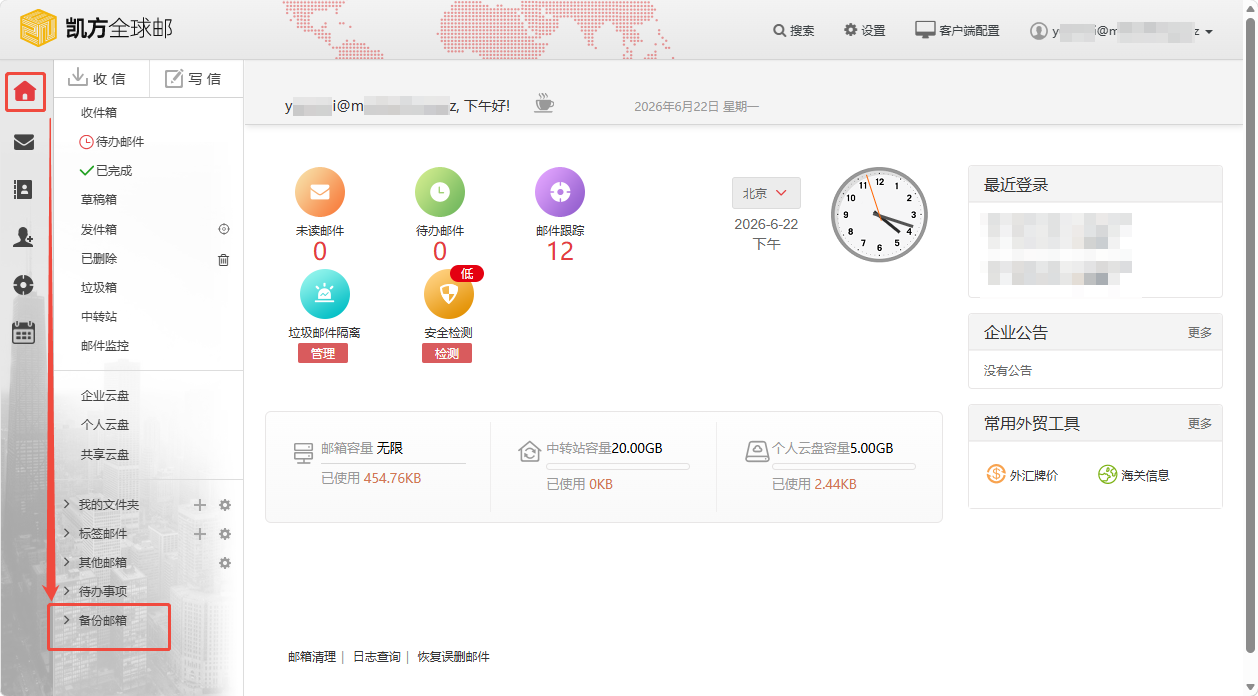1258x696 pixels.
Task: Open the calendar icon in sidebar
Action: (24, 333)
